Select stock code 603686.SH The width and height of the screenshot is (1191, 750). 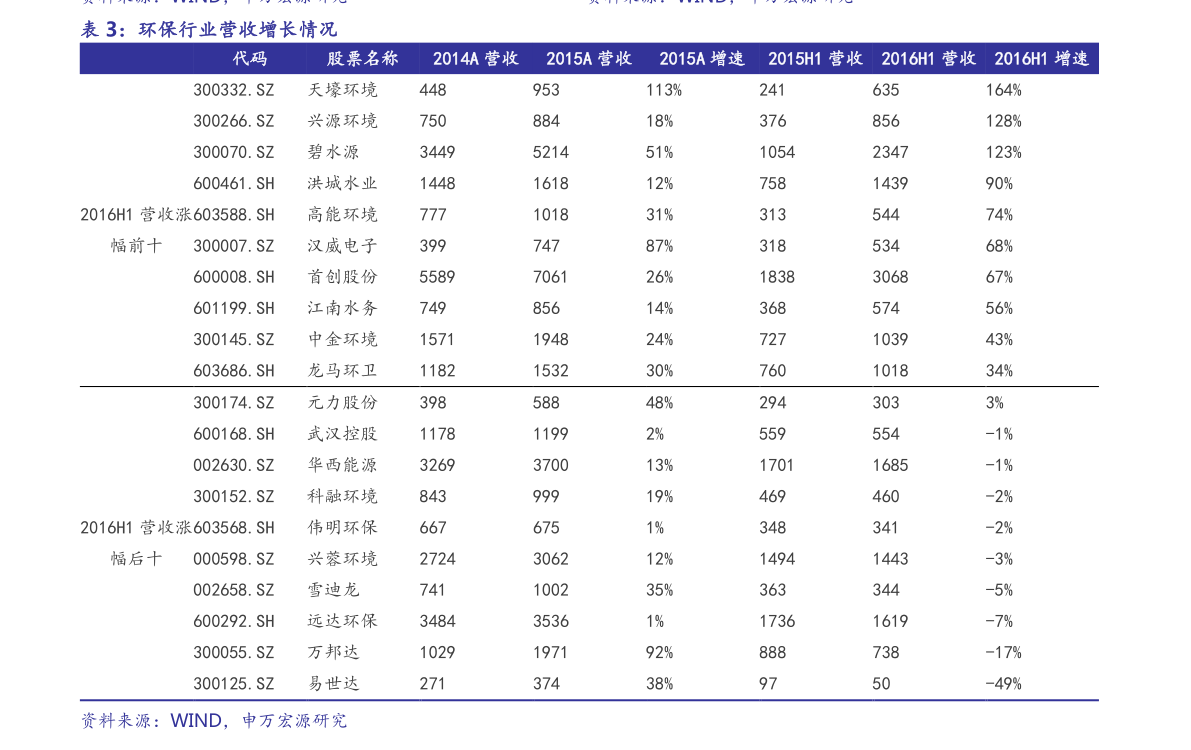(233, 371)
